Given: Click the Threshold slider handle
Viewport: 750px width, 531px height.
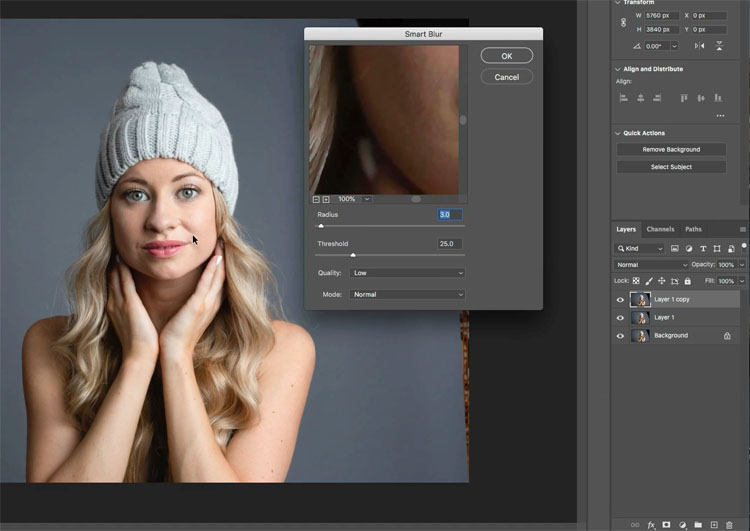Looking at the screenshot, I should pyautogui.click(x=353, y=255).
